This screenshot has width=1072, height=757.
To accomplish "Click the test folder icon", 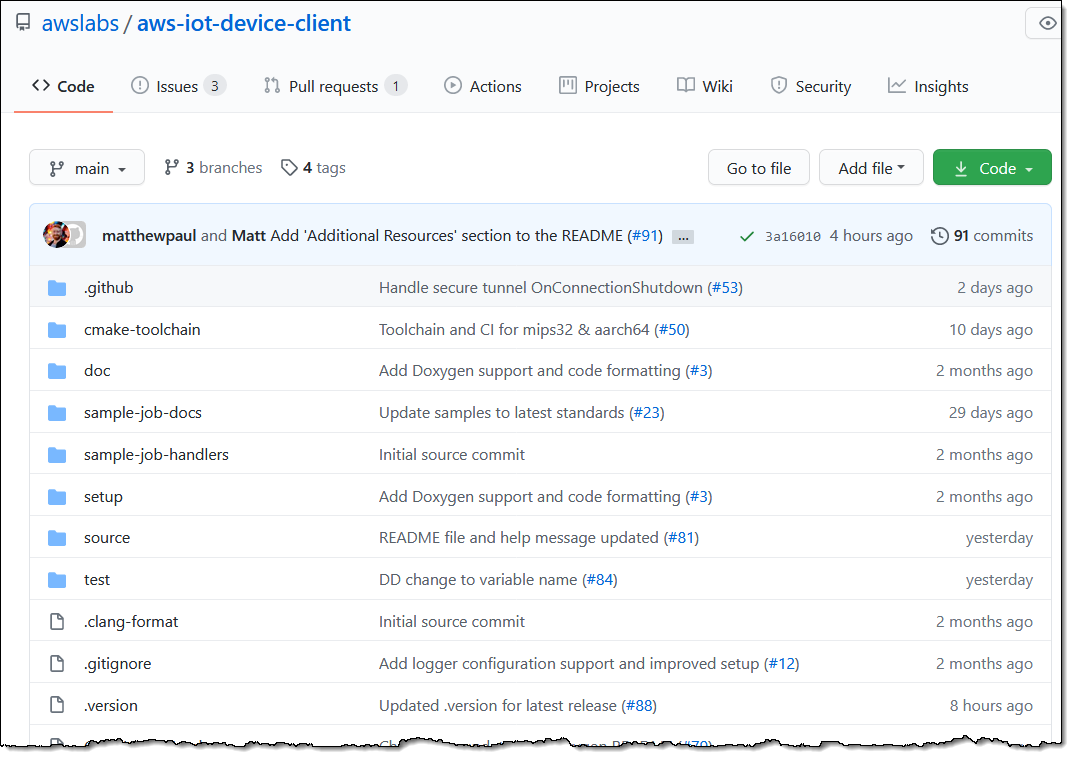I will [57, 581].
